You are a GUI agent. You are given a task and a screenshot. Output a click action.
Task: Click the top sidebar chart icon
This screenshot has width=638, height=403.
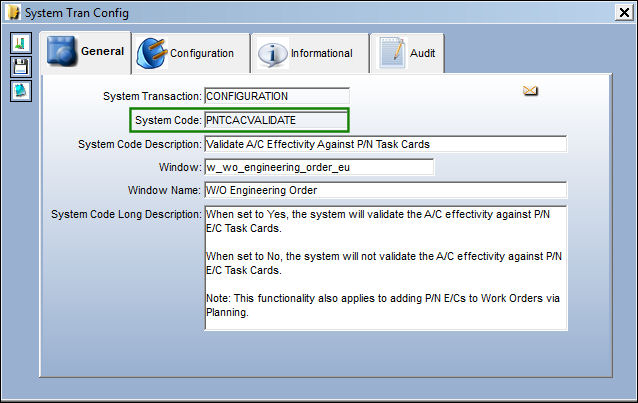click(x=21, y=43)
